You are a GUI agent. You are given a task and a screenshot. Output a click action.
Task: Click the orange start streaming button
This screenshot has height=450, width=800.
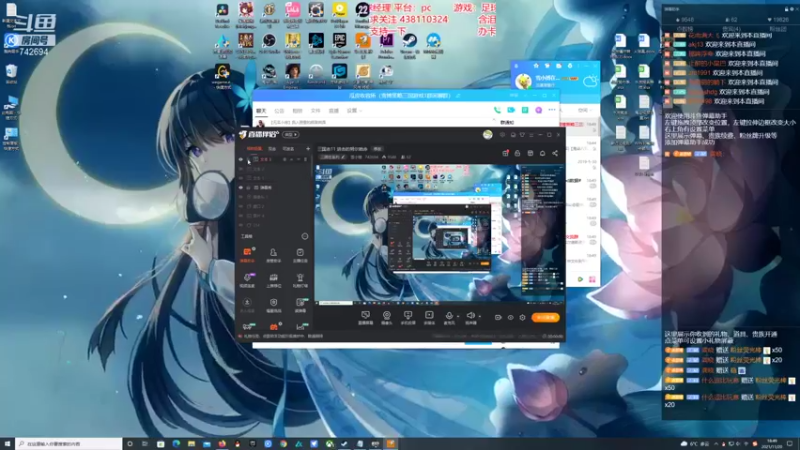[x=545, y=317]
